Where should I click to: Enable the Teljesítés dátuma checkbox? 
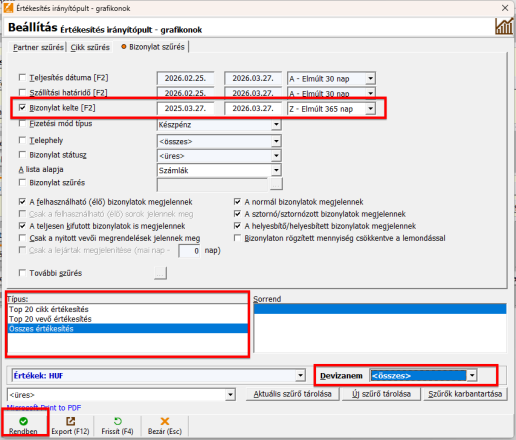22,78
